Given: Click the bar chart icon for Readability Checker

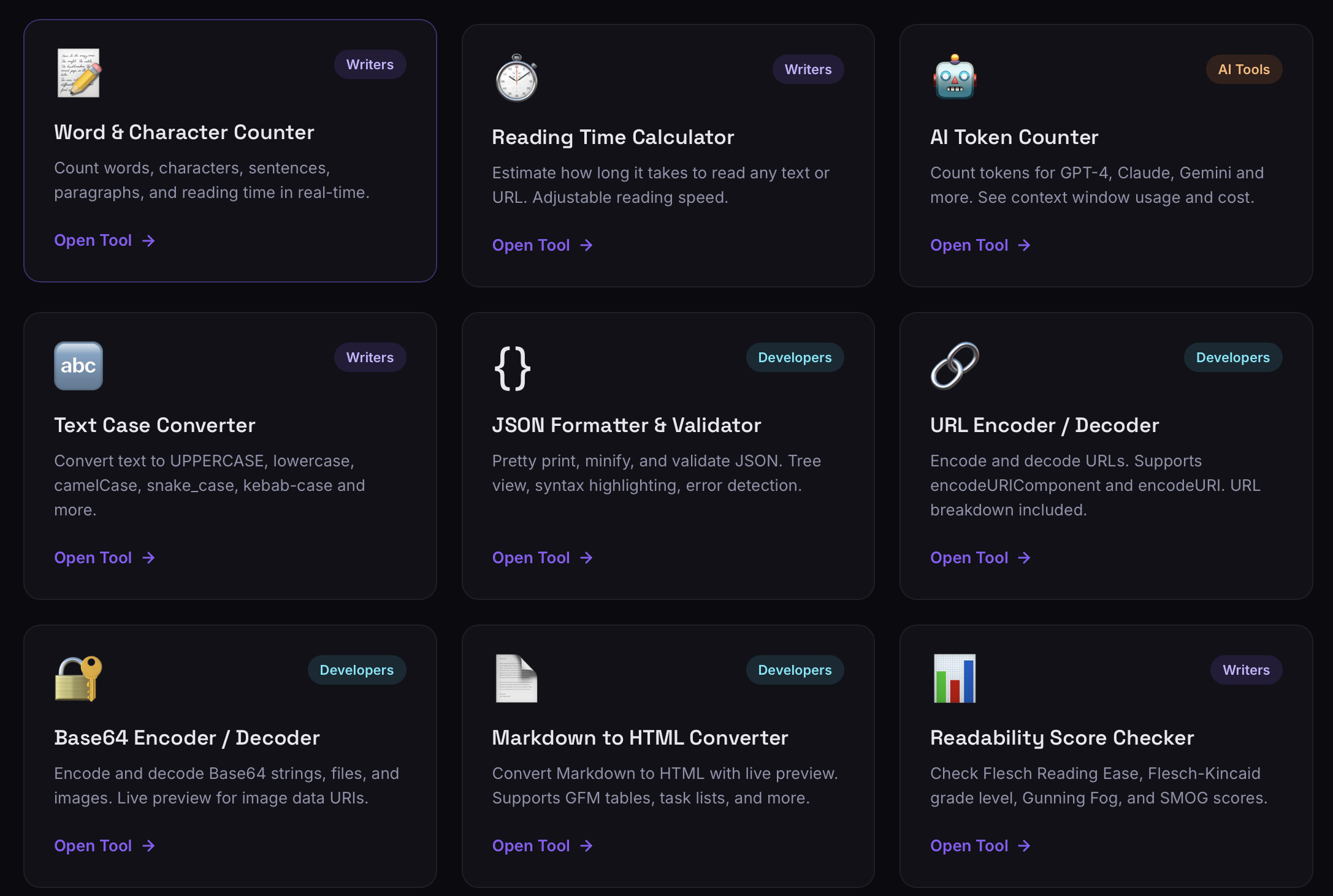Looking at the screenshot, I should pos(955,678).
